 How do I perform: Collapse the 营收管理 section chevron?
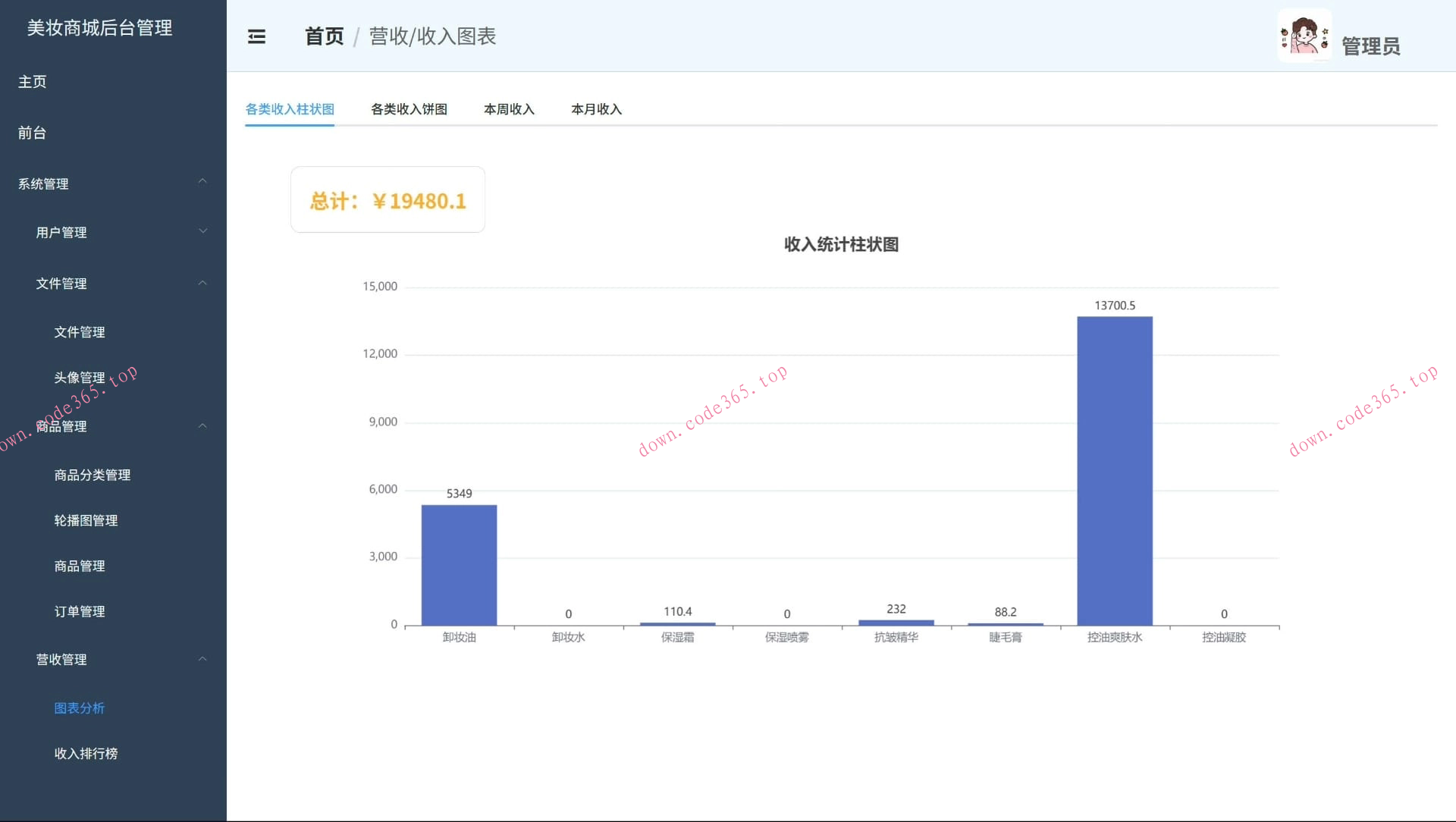tap(202, 659)
